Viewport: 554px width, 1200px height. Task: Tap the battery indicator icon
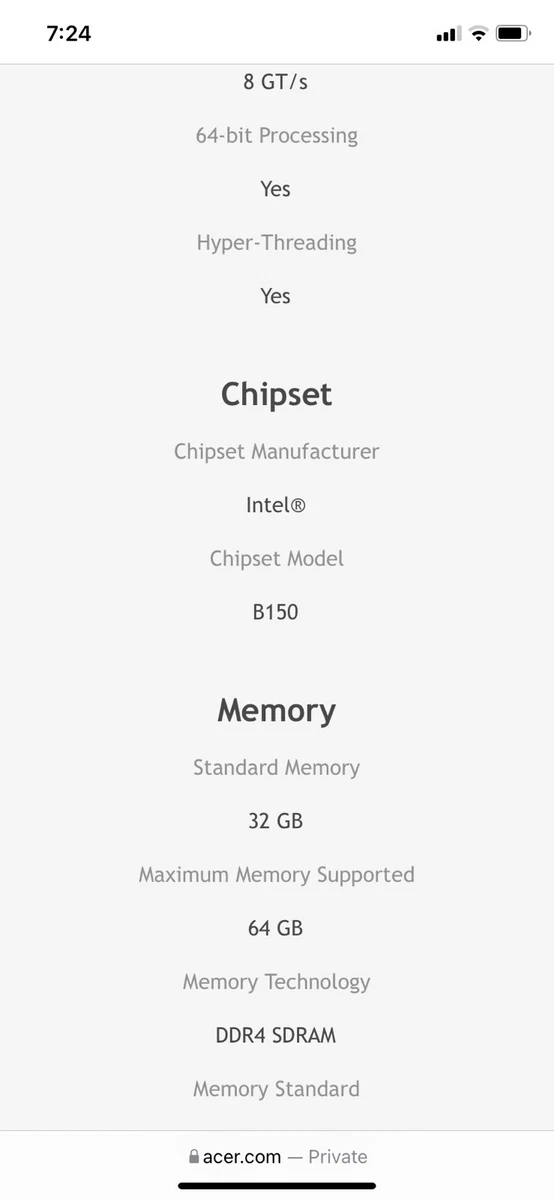[x=513, y=34]
